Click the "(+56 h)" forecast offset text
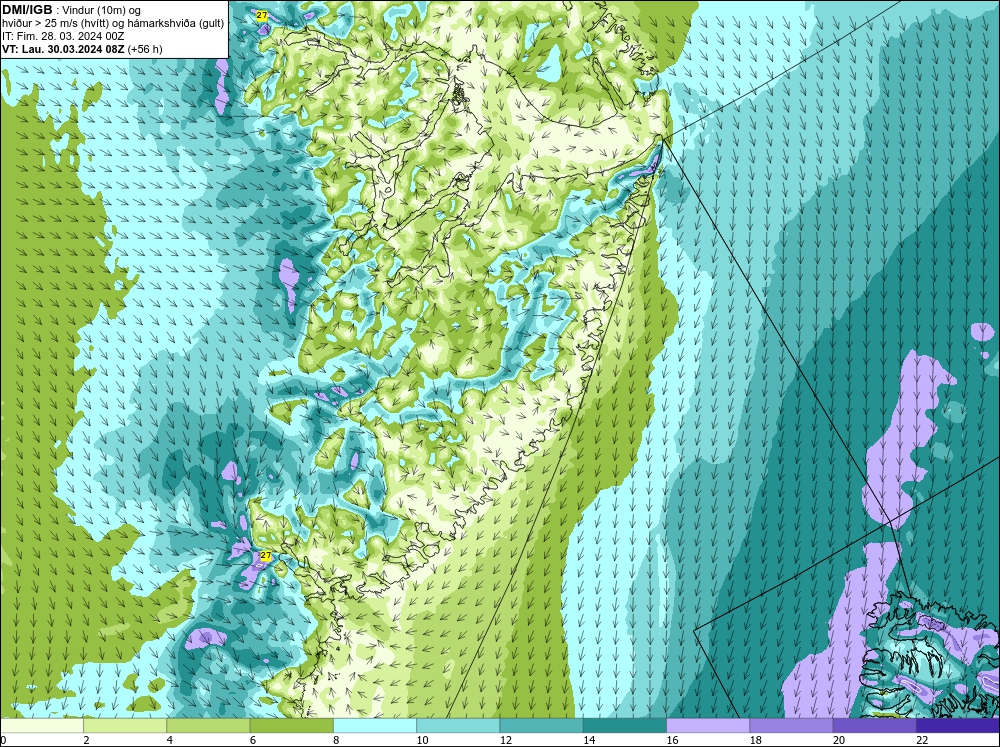1000x747 pixels. point(145,49)
